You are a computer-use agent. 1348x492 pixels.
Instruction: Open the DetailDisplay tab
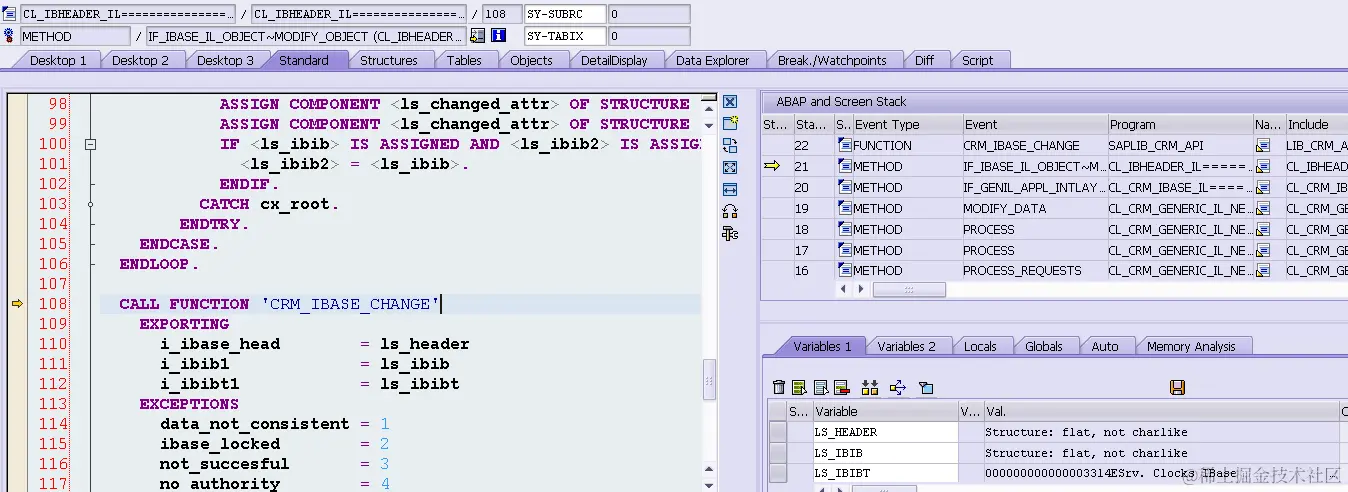(614, 60)
